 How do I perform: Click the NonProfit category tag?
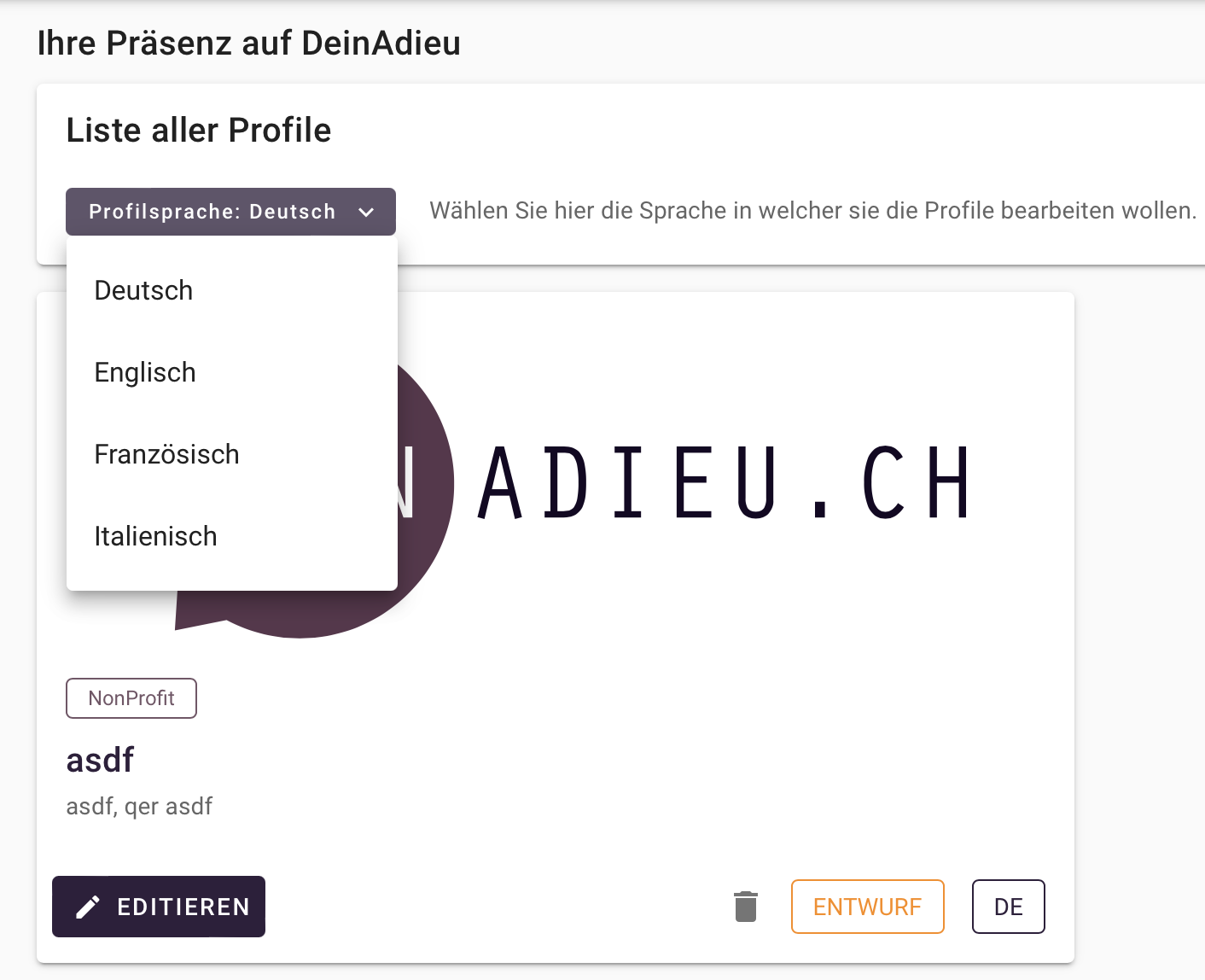point(131,698)
